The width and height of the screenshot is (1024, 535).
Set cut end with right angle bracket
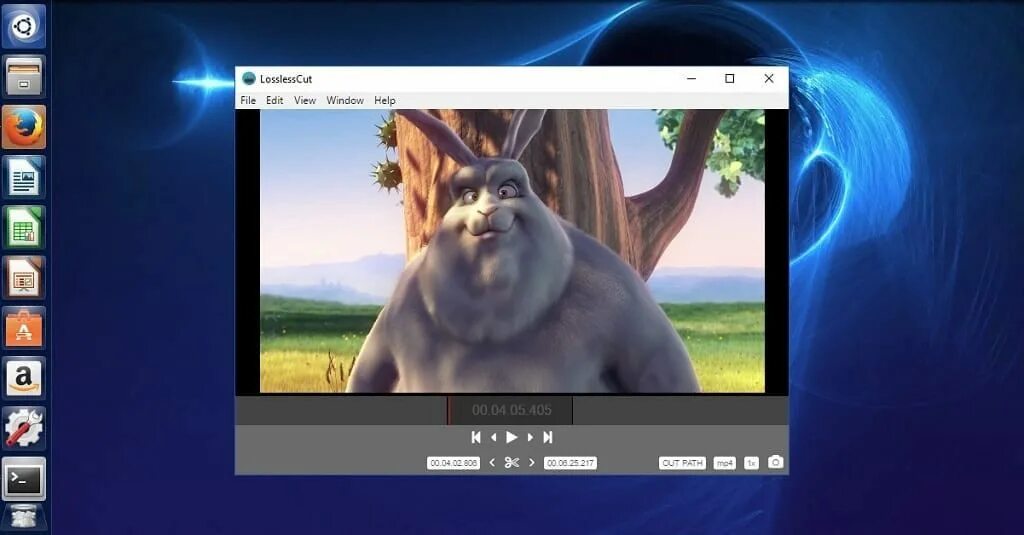pyautogui.click(x=532, y=462)
